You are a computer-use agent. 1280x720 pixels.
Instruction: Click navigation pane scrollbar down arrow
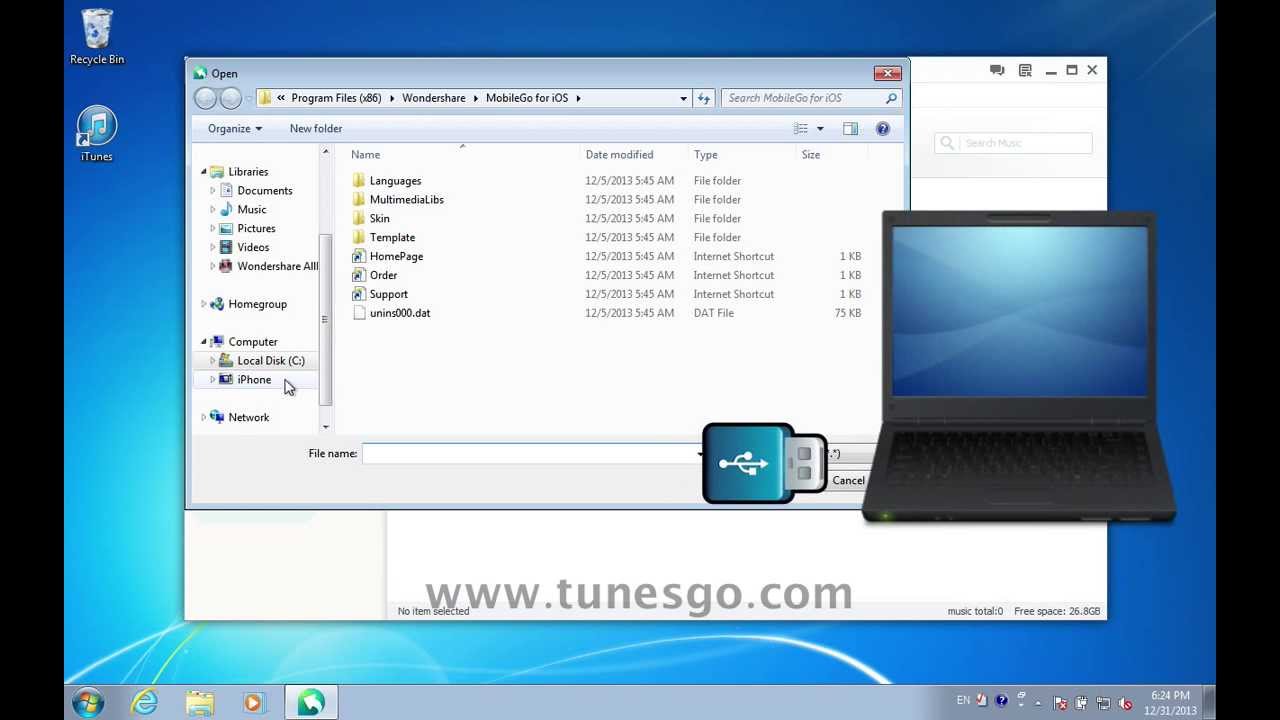pyautogui.click(x=325, y=427)
